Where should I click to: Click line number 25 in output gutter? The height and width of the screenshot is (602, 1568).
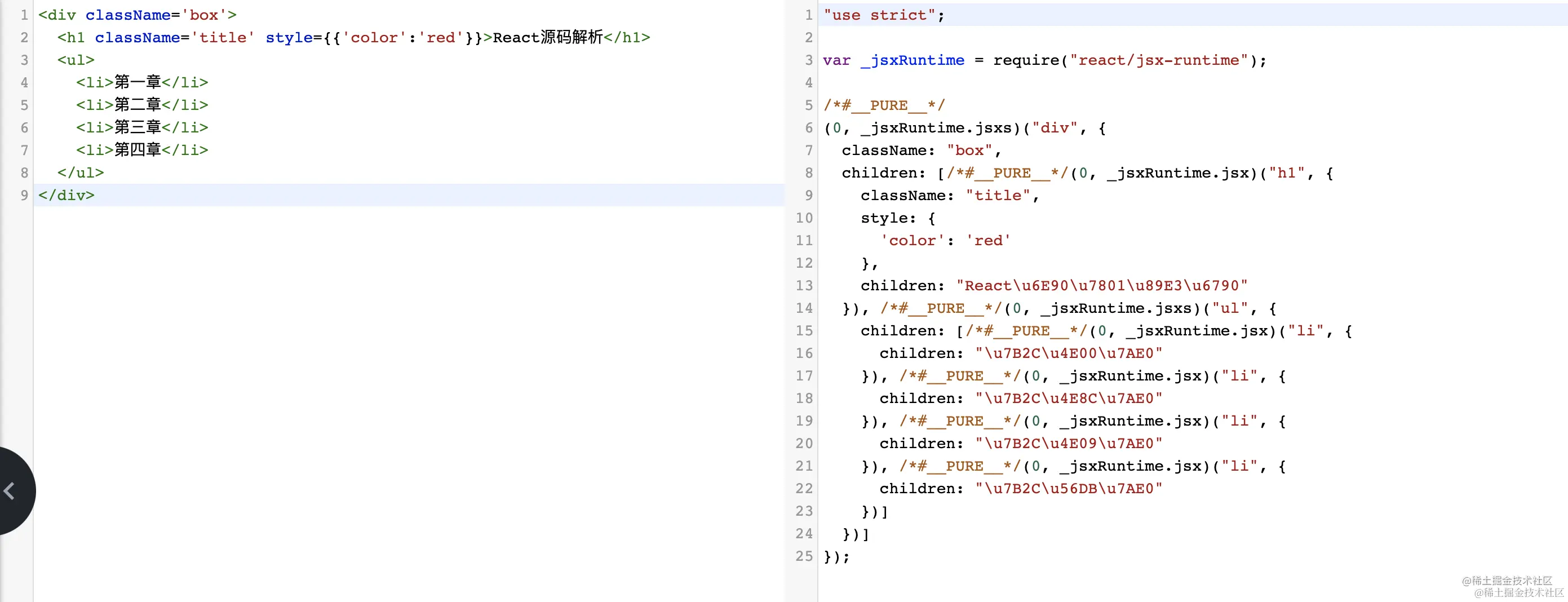coord(804,555)
